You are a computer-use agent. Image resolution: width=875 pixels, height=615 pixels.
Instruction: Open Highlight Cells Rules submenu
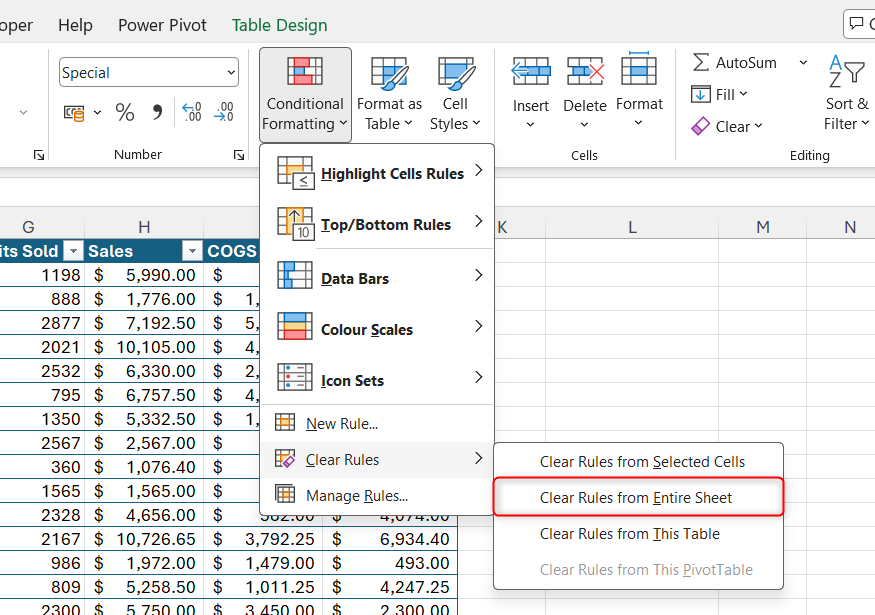377,174
